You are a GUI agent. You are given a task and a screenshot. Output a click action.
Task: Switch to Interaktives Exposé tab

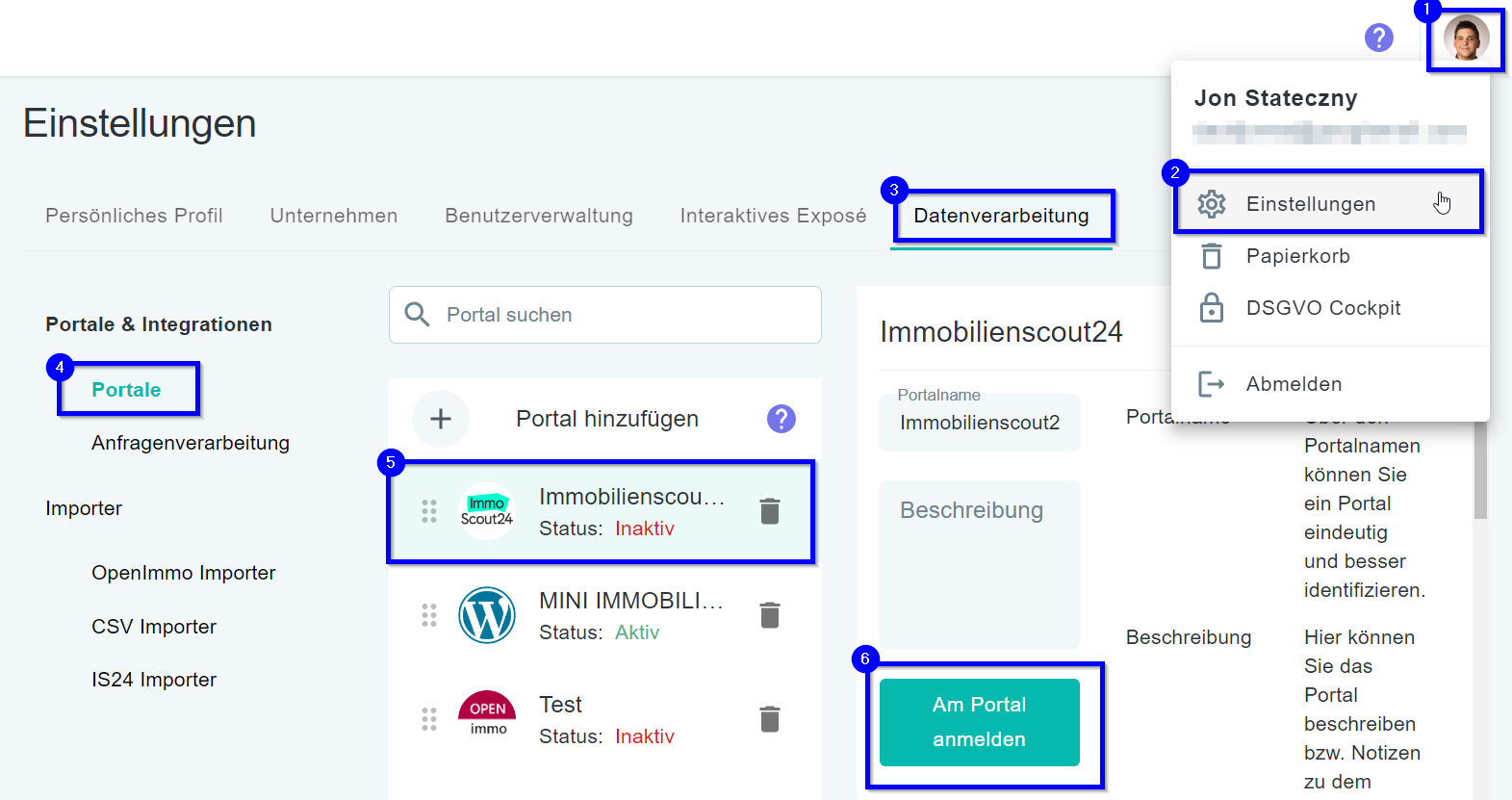(773, 216)
